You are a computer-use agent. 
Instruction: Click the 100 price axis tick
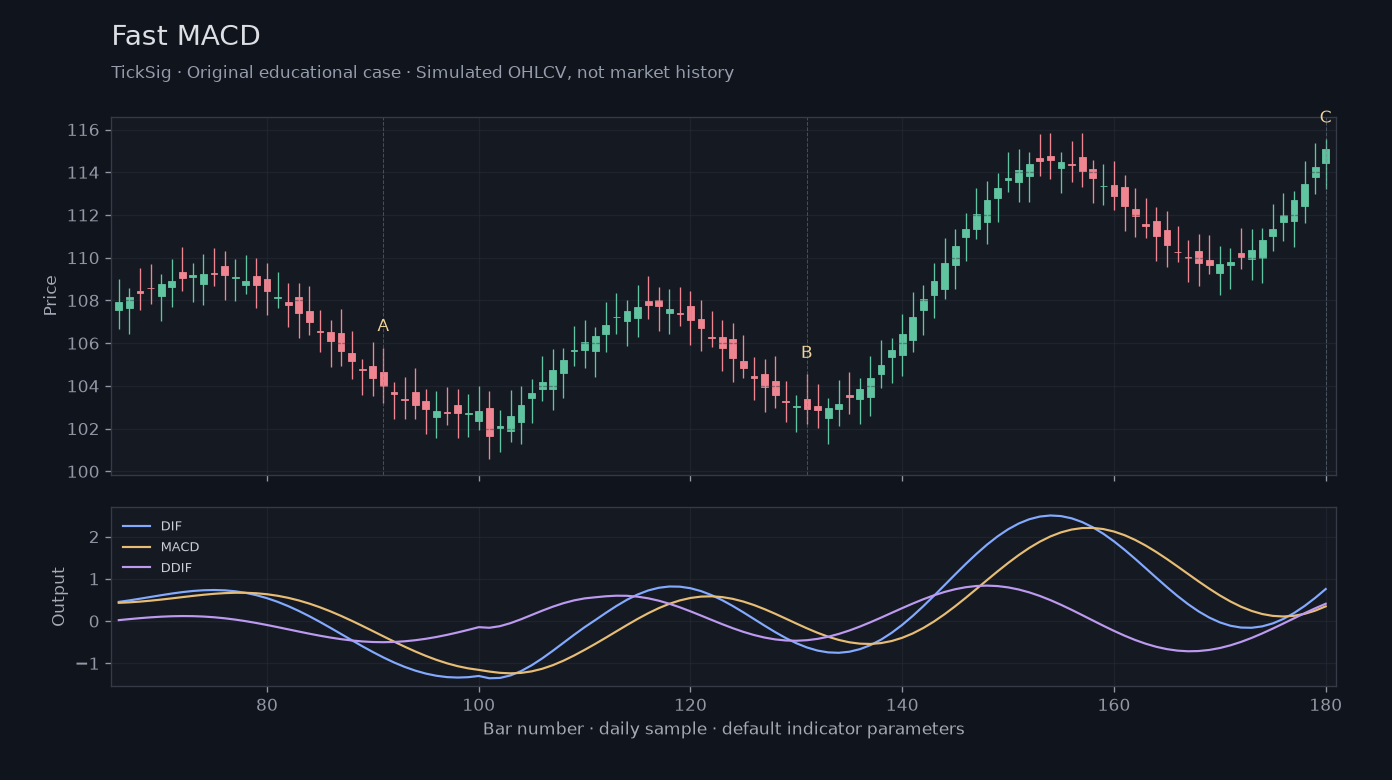pyautogui.click(x=83, y=472)
